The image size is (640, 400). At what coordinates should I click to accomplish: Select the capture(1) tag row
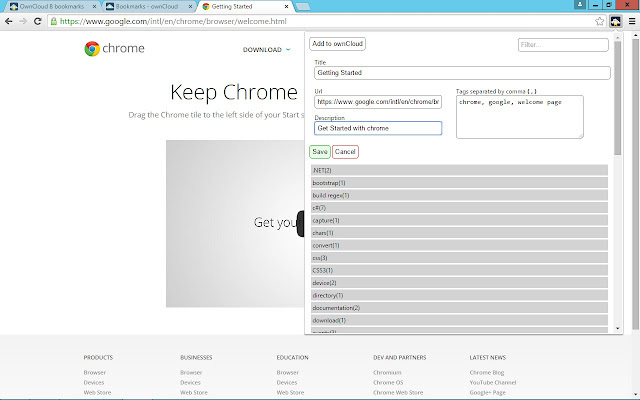[459, 220]
